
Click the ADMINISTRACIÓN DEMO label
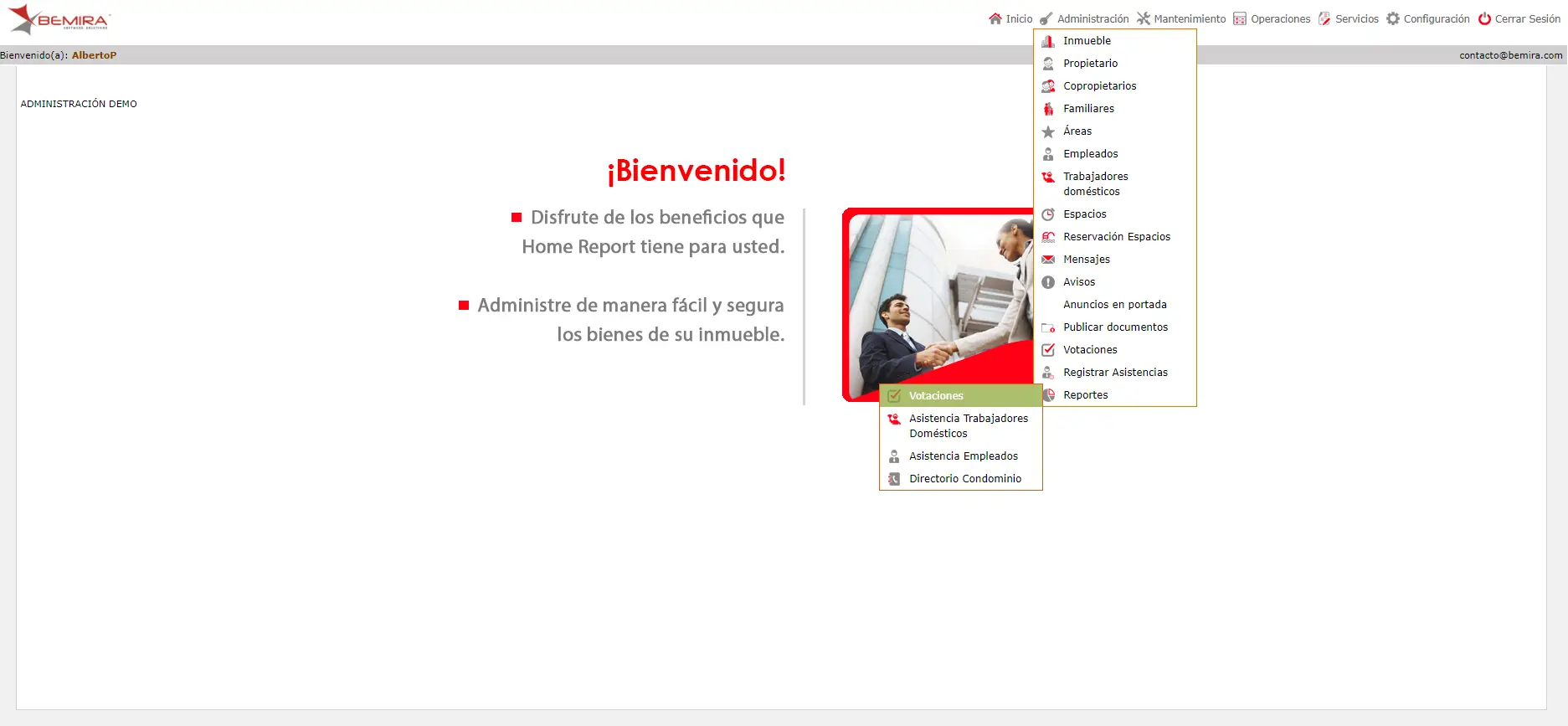point(79,104)
